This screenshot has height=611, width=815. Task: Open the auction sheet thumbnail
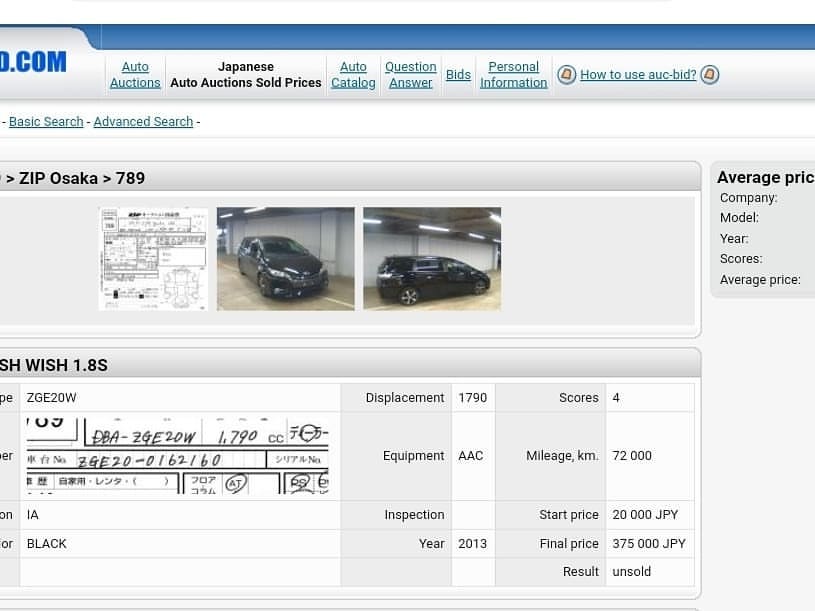coord(153,259)
